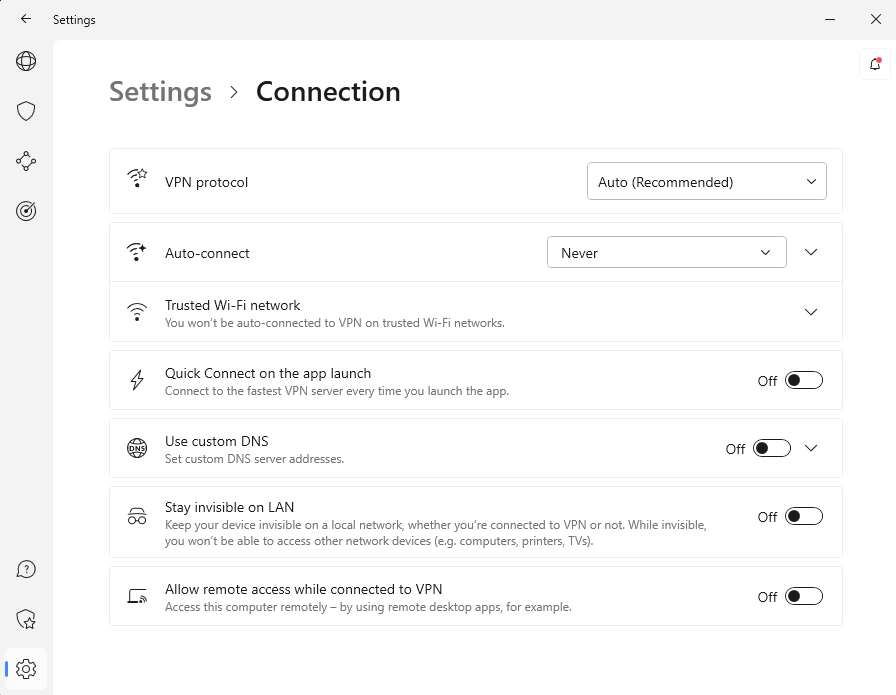896x695 pixels.
Task: Open the notifications bell icon
Action: pos(875,64)
